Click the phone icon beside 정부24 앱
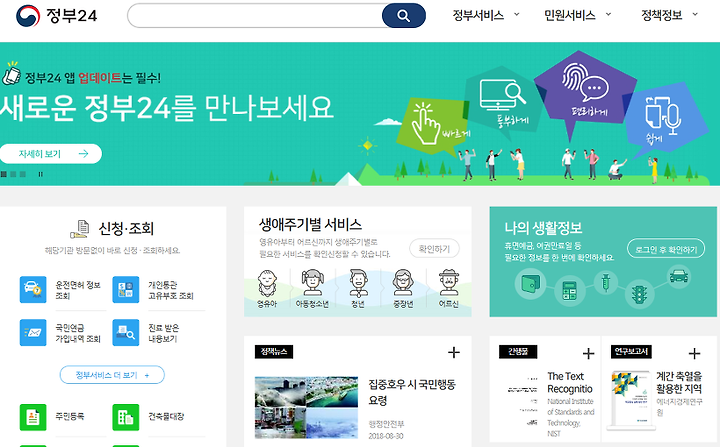This screenshot has width=720, height=447. click(11, 74)
